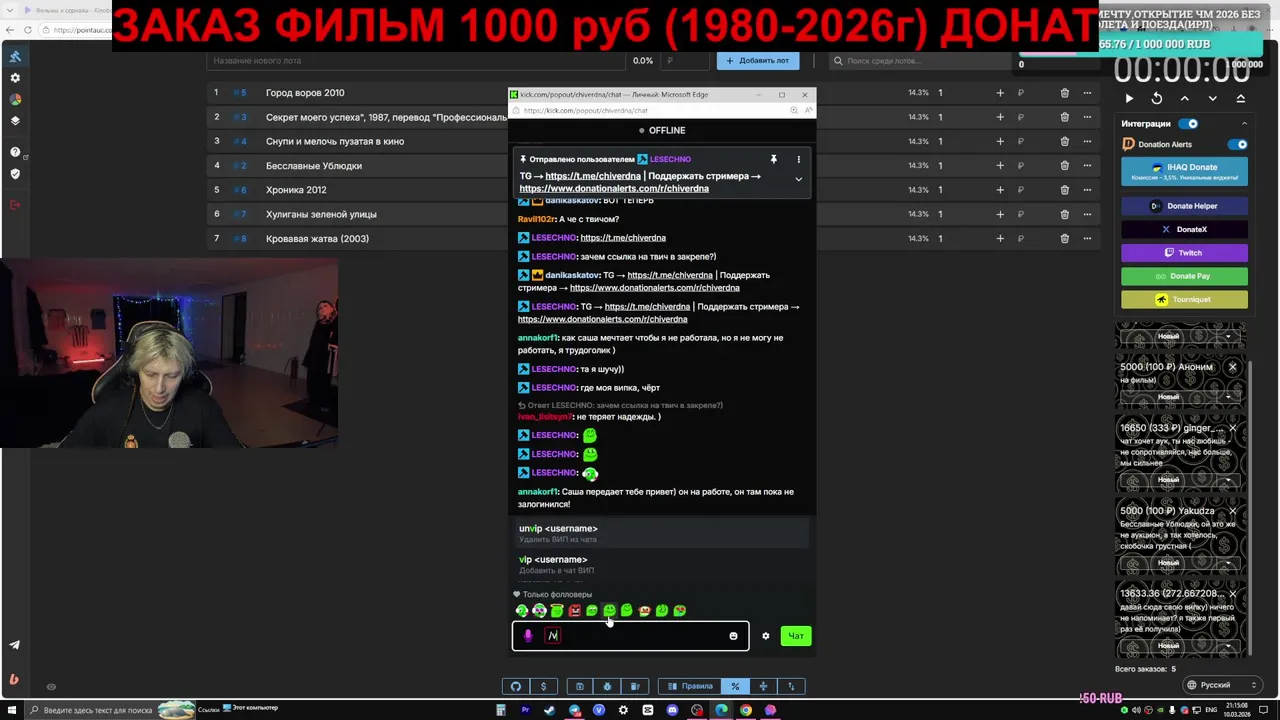Image resolution: width=1280 pixels, height=720 pixels.
Task: Reset the auction timer
Action: pyautogui.click(x=1157, y=98)
